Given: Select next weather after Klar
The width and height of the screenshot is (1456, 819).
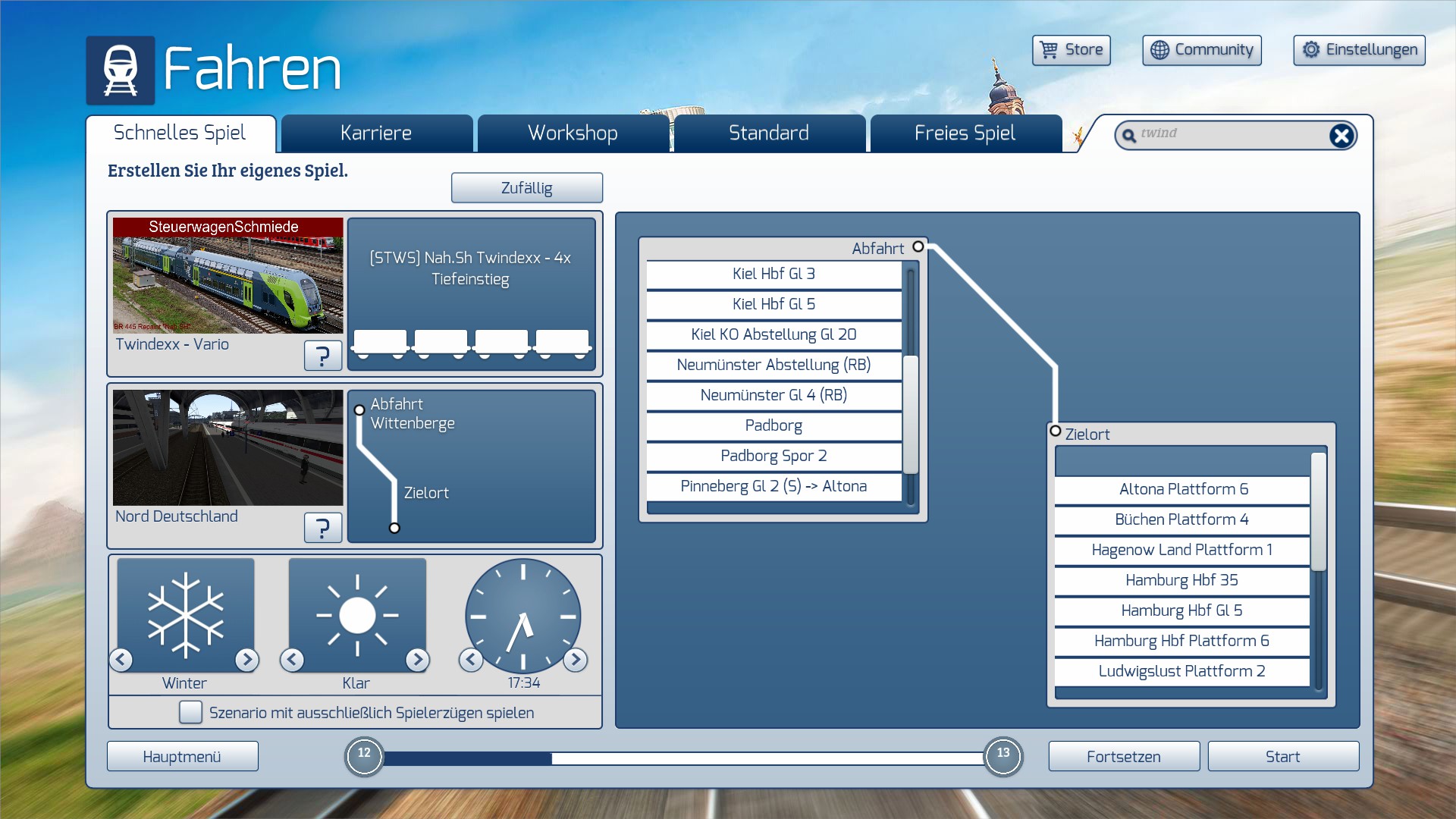Looking at the screenshot, I should point(417,660).
